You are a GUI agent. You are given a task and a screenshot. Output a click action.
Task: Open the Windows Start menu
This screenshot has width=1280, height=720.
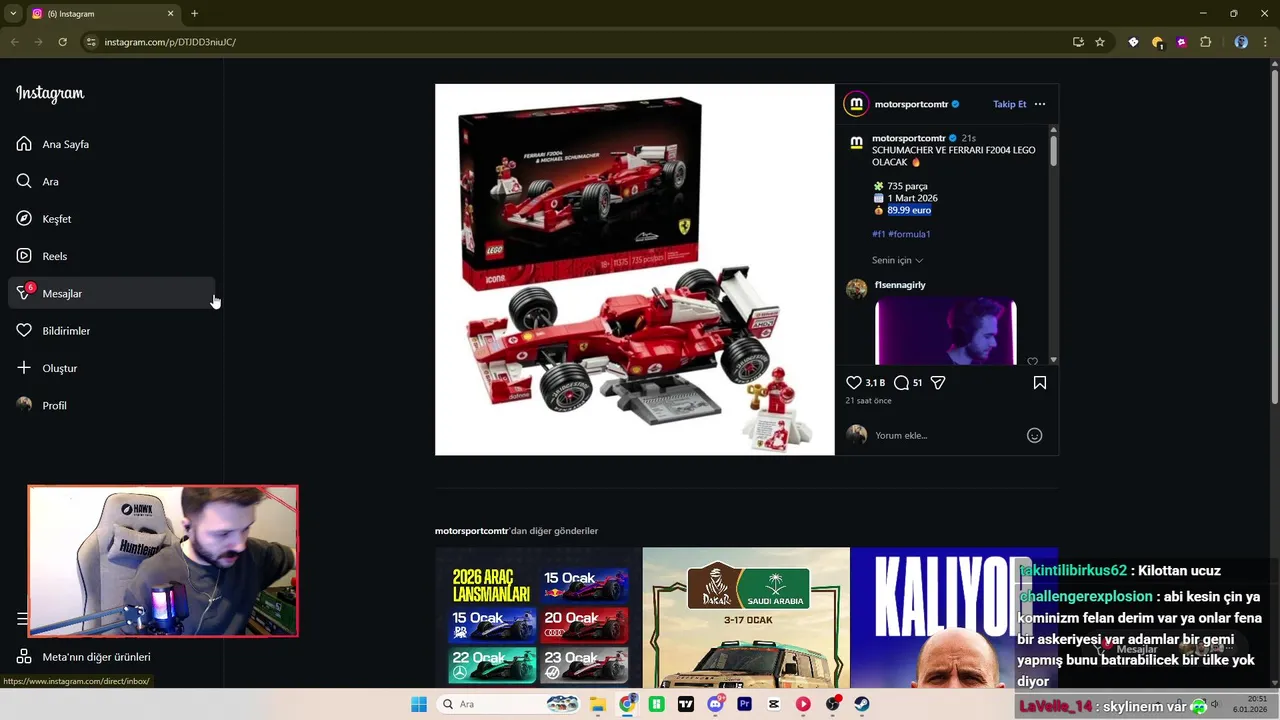click(419, 704)
